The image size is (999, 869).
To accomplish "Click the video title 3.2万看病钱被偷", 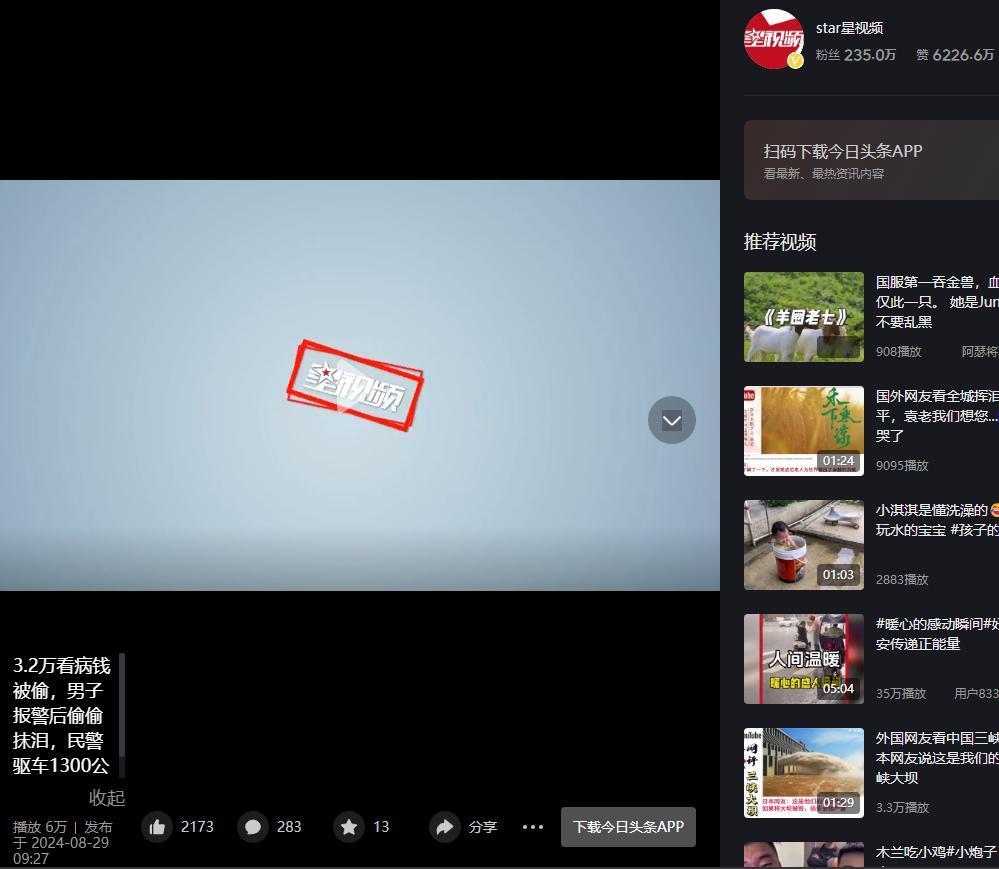I will pyautogui.click(x=61, y=715).
